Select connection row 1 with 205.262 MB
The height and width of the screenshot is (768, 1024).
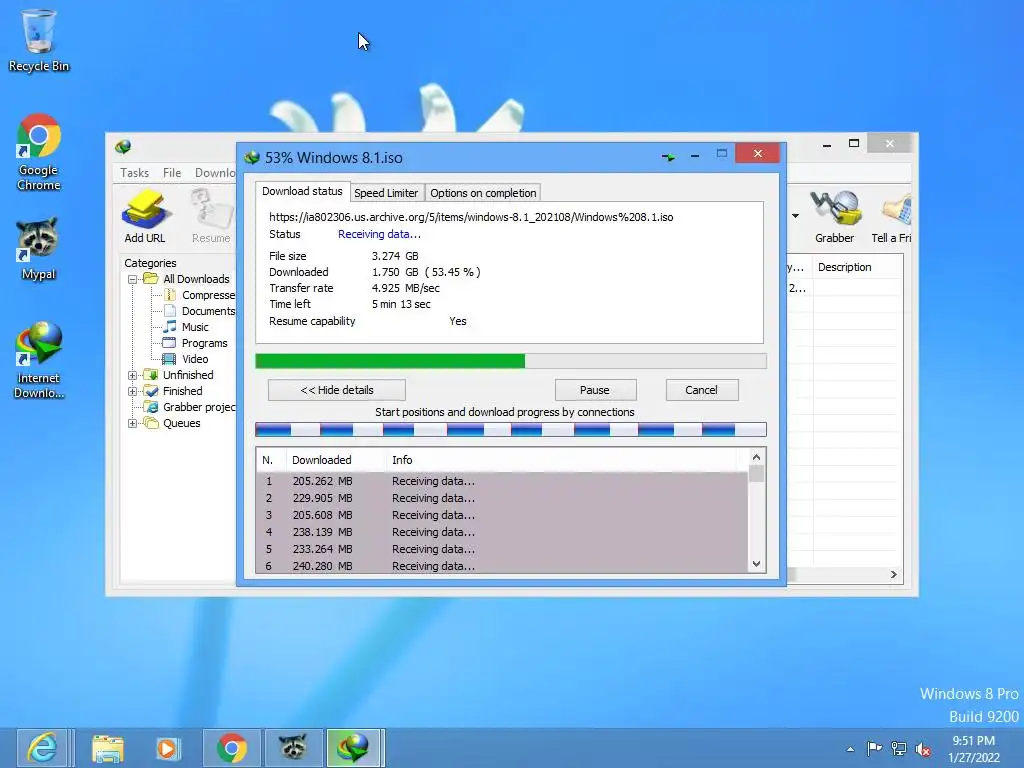(502, 481)
